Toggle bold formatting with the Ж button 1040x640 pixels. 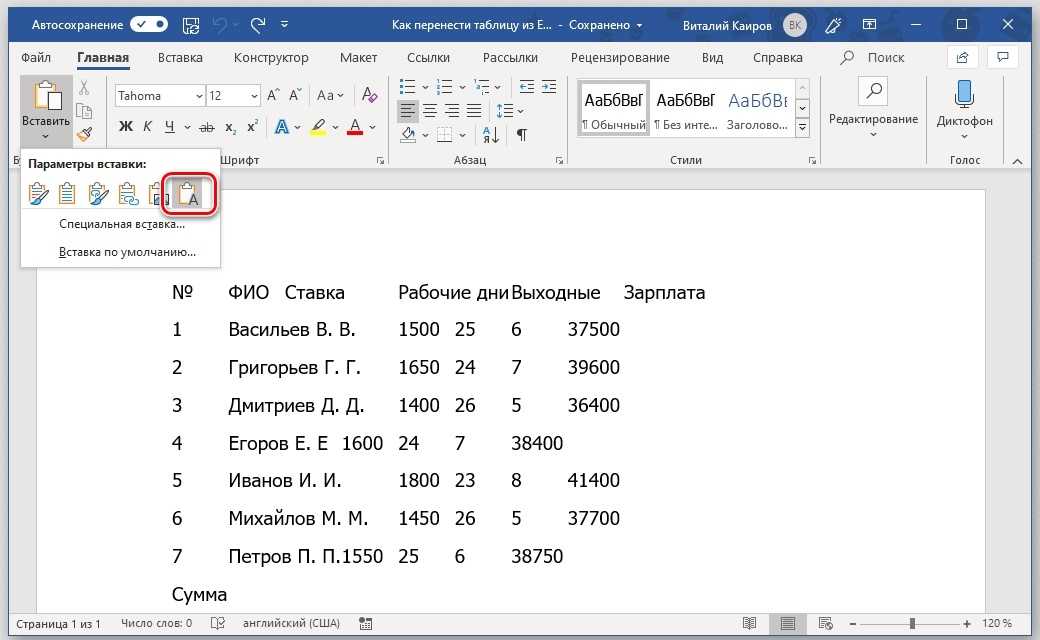pyautogui.click(x=126, y=127)
